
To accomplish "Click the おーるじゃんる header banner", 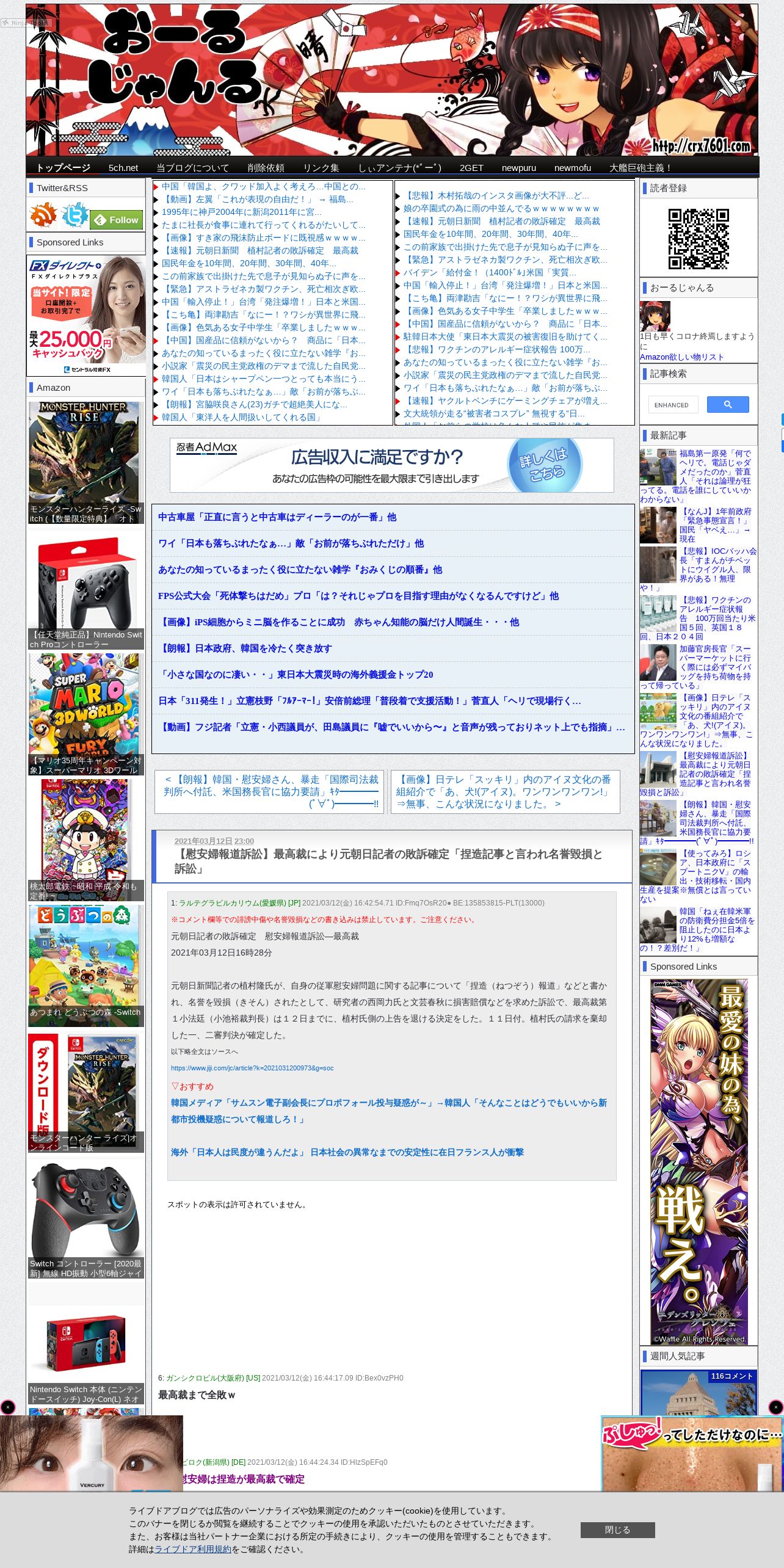I will pos(392,80).
